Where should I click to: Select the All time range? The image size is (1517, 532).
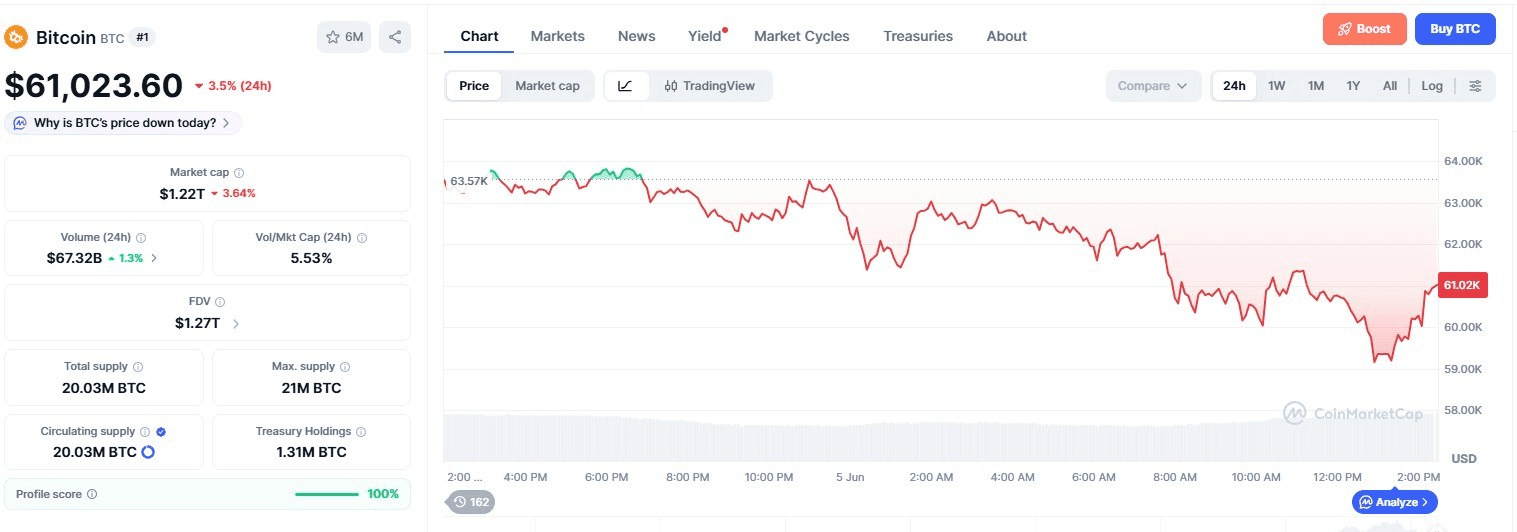click(x=1390, y=86)
